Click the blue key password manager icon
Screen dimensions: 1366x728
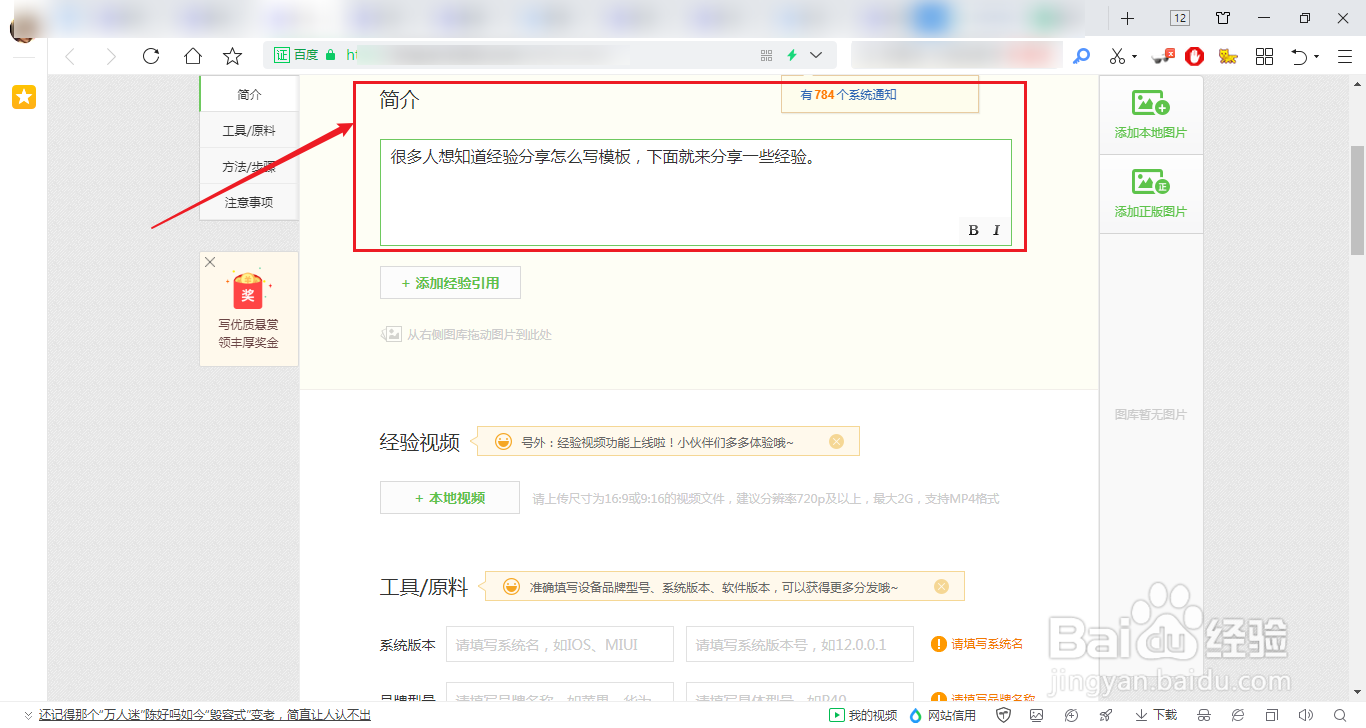[x=1081, y=56]
